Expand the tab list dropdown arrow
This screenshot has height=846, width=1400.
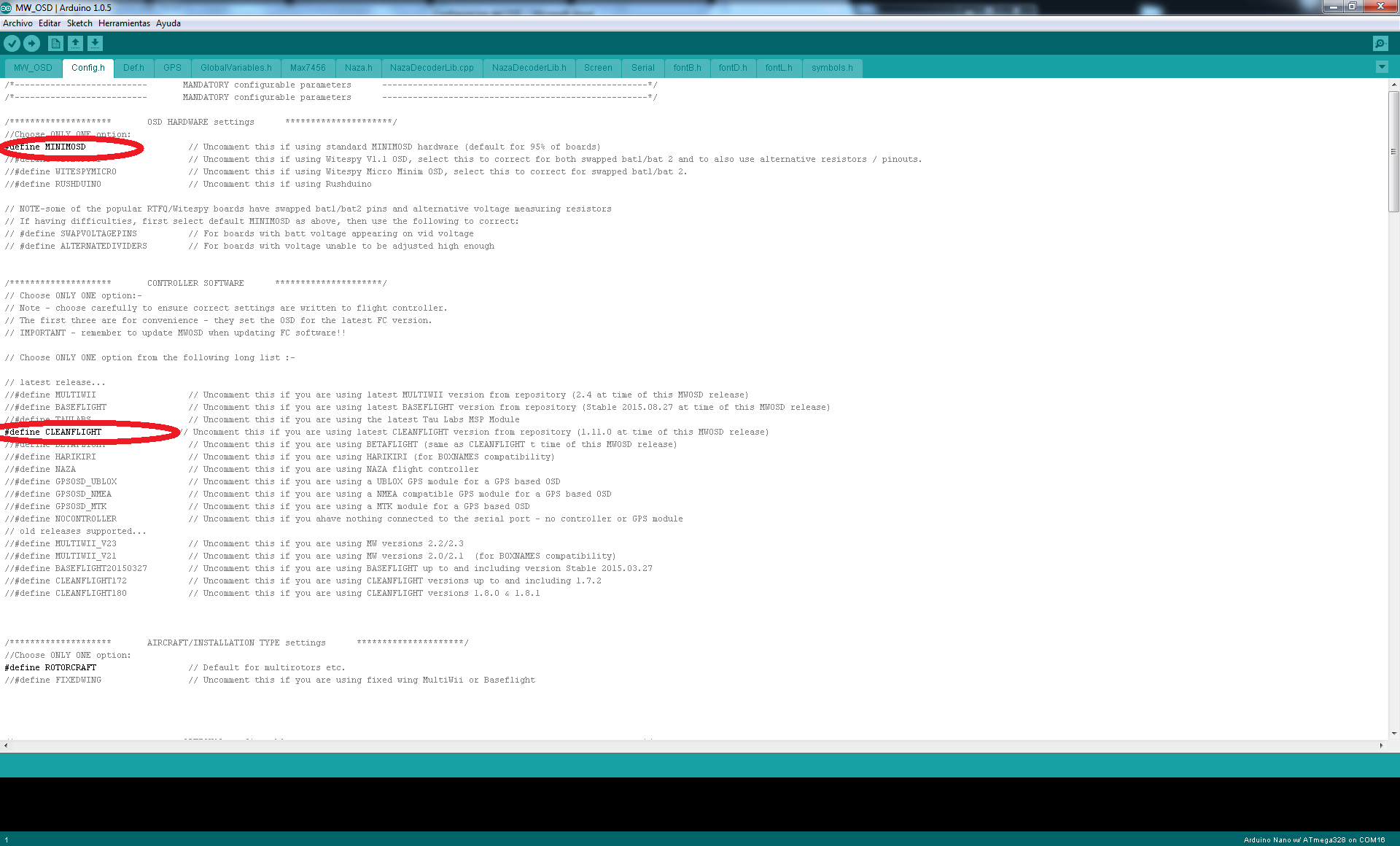click(1381, 67)
